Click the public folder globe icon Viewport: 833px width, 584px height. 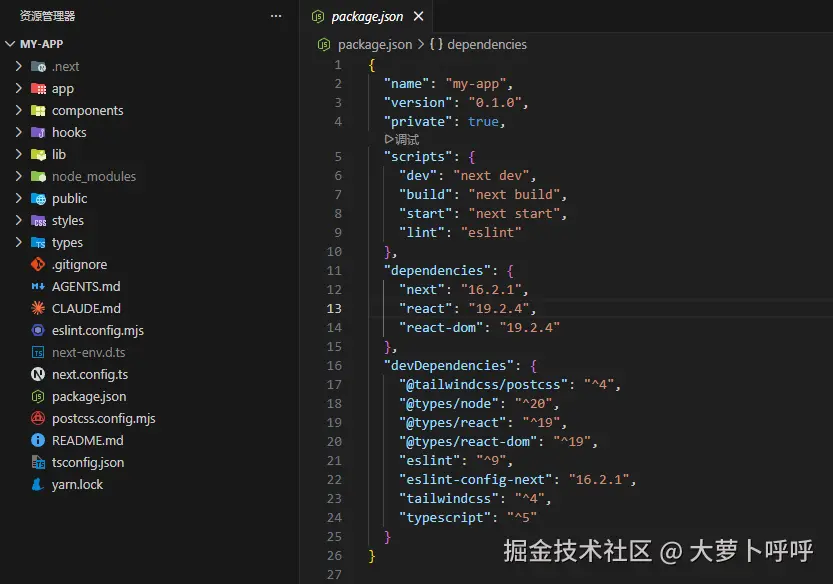[38, 199]
